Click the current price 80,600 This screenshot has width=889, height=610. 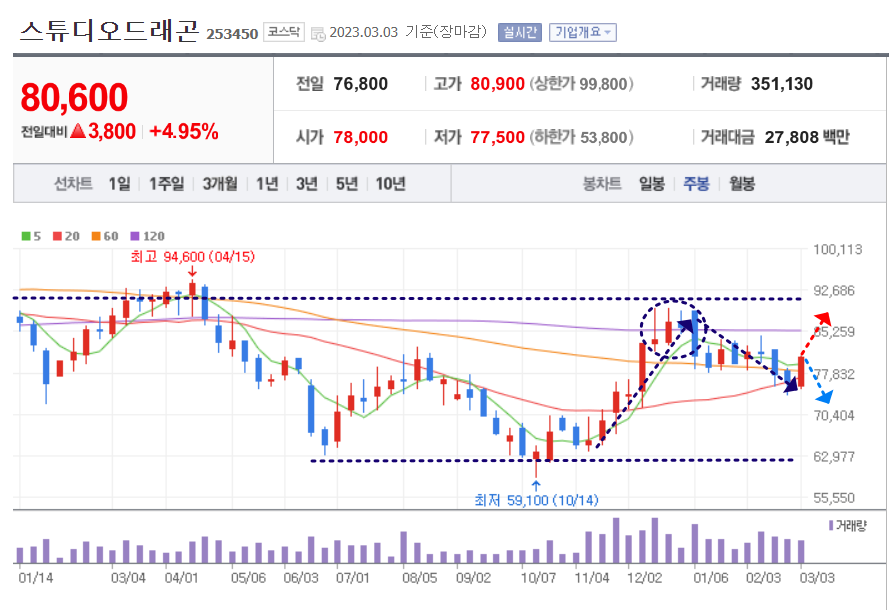74,98
